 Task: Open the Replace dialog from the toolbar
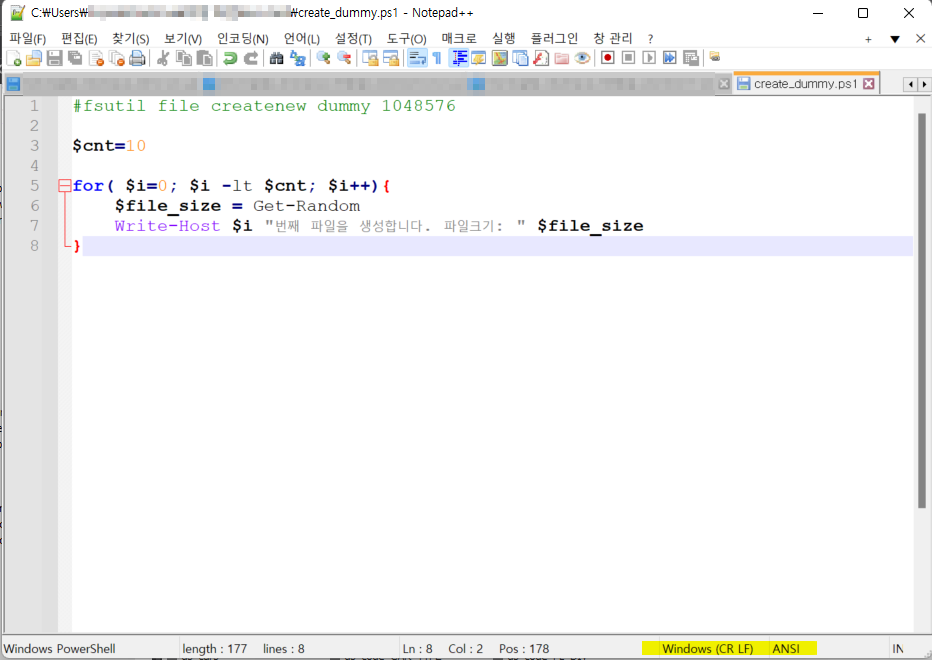[297, 58]
